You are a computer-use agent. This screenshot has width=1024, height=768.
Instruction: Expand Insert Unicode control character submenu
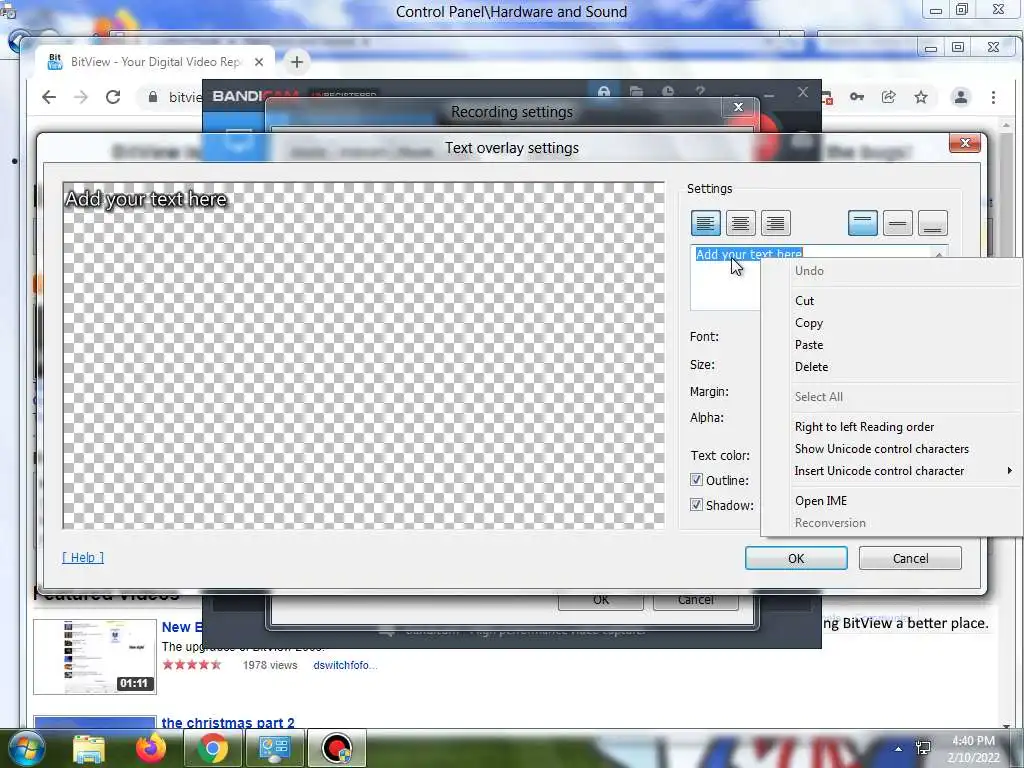coord(904,471)
